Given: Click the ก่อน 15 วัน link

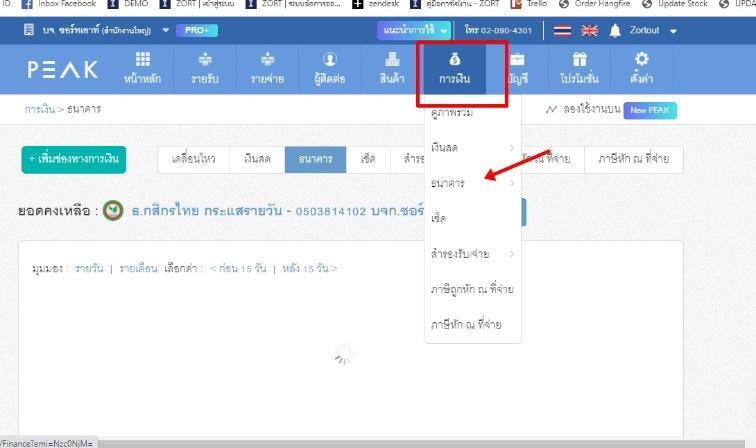Looking at the screenshot, I should pyautogui.click(x=238, y=269).
